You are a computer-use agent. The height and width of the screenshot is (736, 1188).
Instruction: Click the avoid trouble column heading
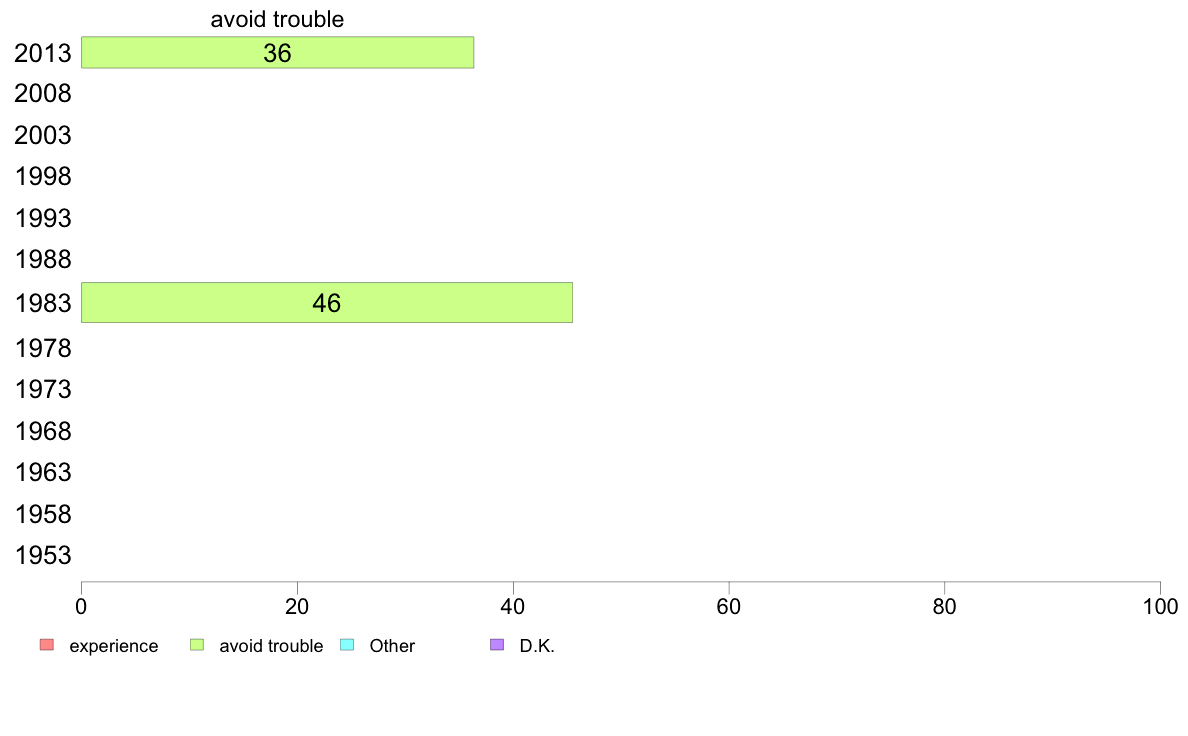pyautogui.click(x=277, y=19)
